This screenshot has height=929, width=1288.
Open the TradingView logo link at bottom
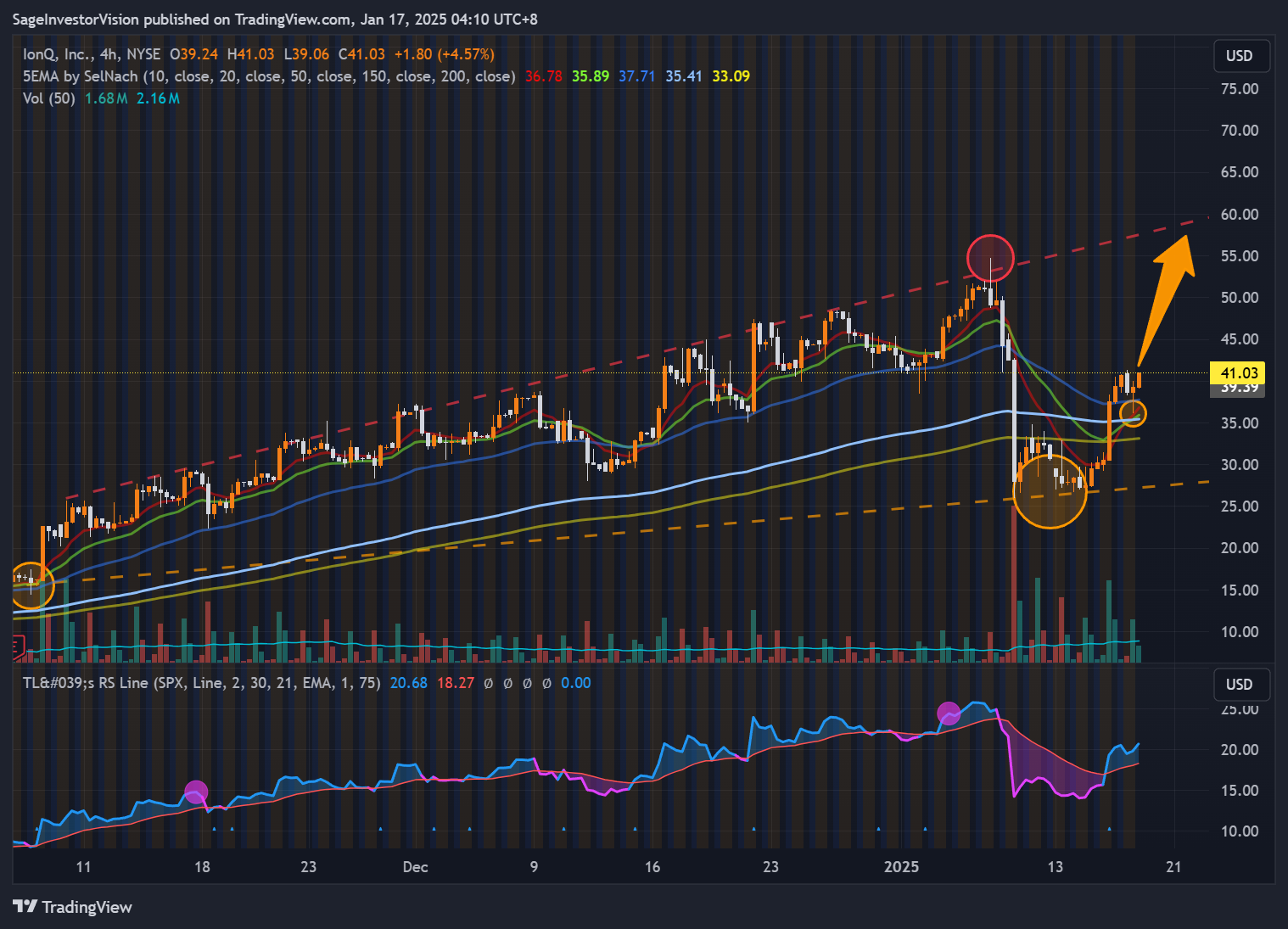(73, 907)
